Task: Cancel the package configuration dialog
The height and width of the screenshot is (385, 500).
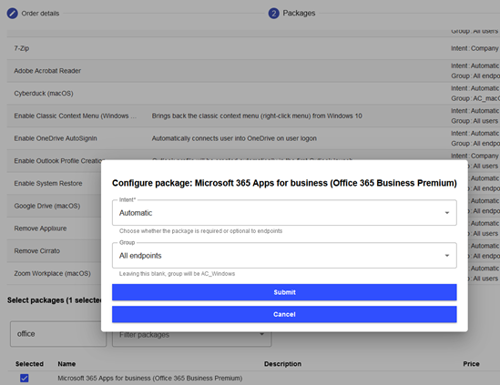Action: 284,314
